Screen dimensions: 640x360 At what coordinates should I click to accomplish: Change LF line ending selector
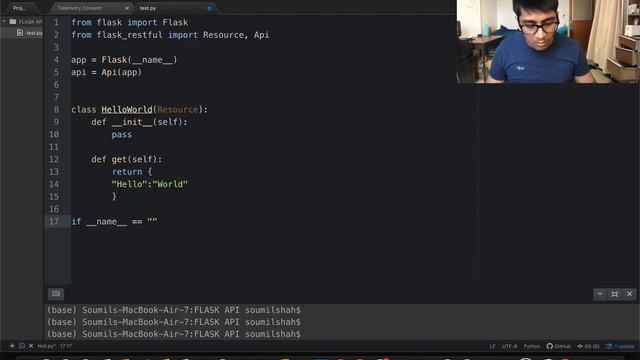(492, 346)
